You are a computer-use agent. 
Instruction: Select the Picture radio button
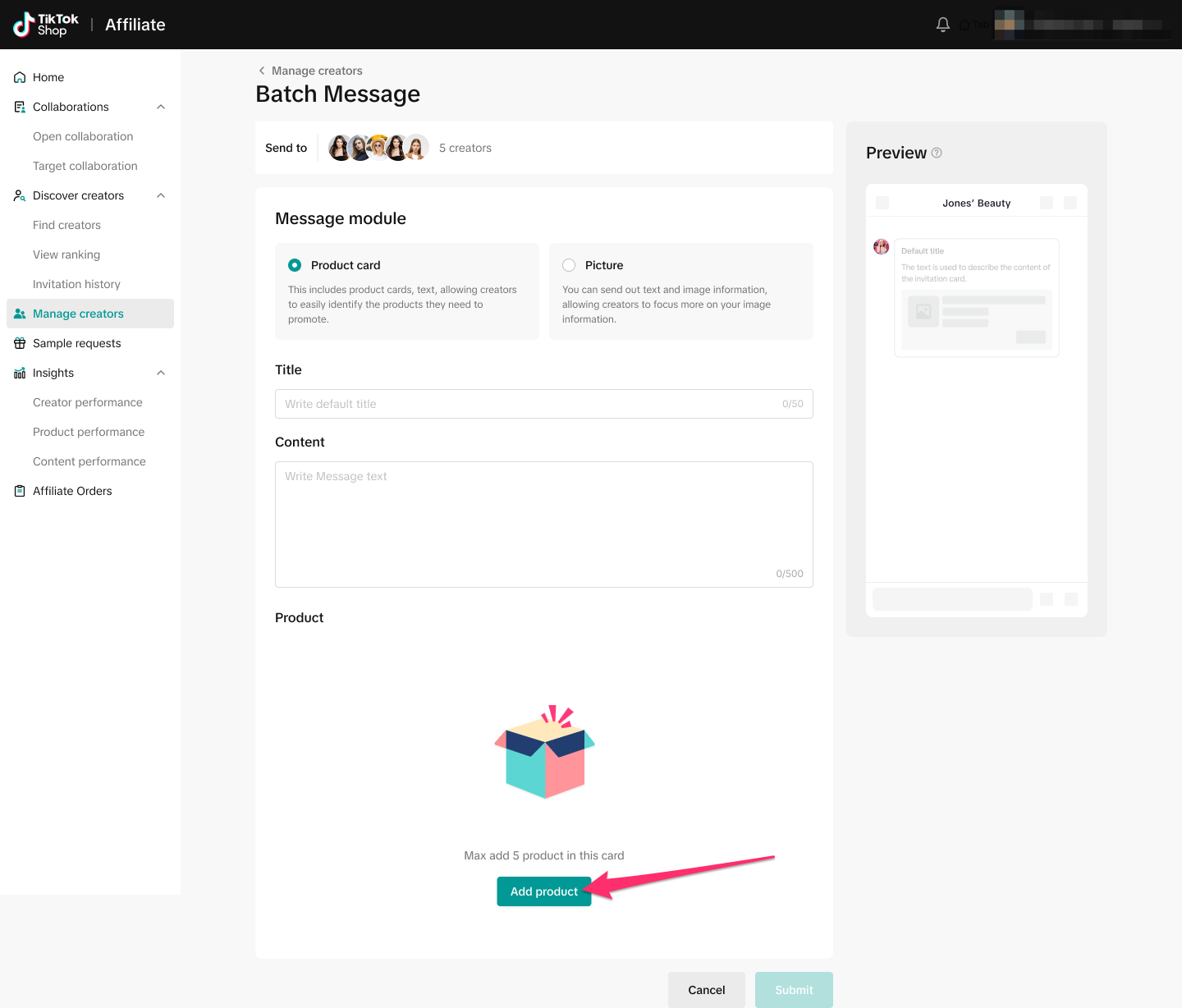(x=569, y=265)
